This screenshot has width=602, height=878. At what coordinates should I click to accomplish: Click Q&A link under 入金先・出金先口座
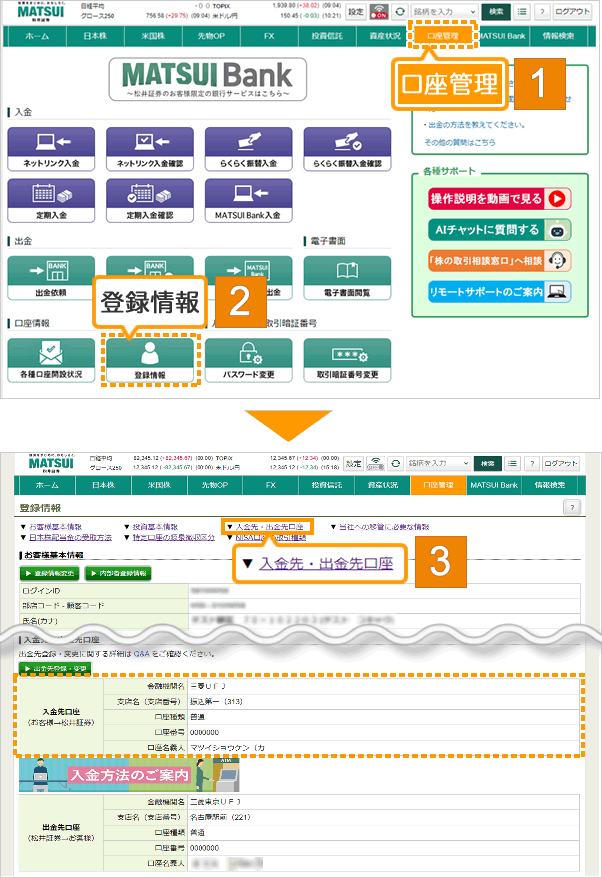tap(142, 653)
